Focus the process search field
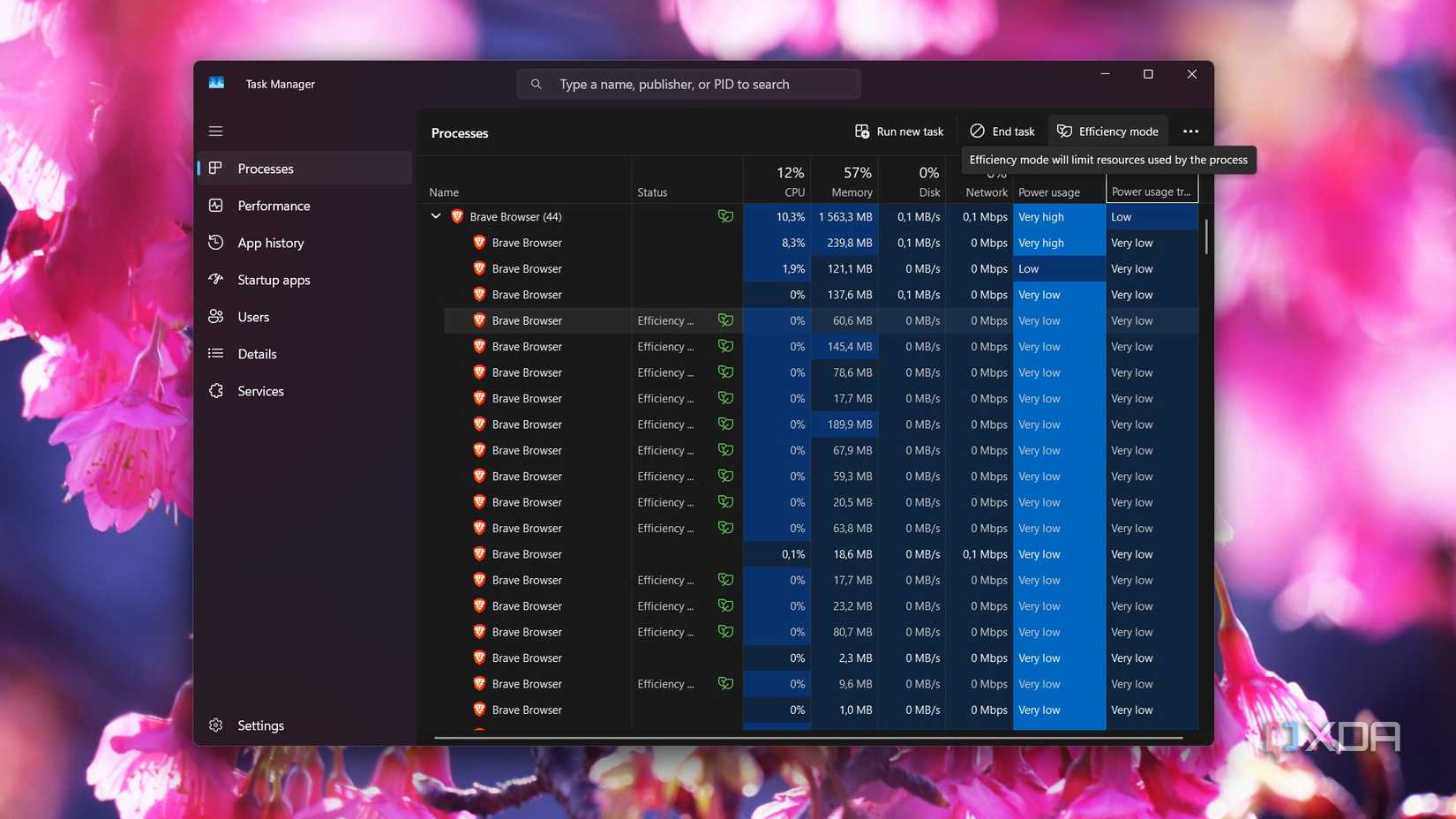Screen dimensions: 1456x819 coord(689,85)
